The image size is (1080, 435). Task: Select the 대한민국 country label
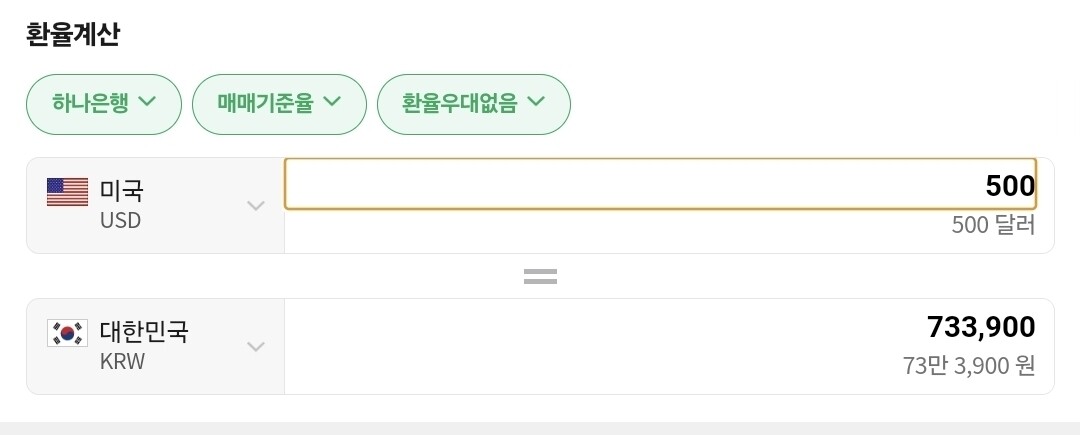point(144,331)
